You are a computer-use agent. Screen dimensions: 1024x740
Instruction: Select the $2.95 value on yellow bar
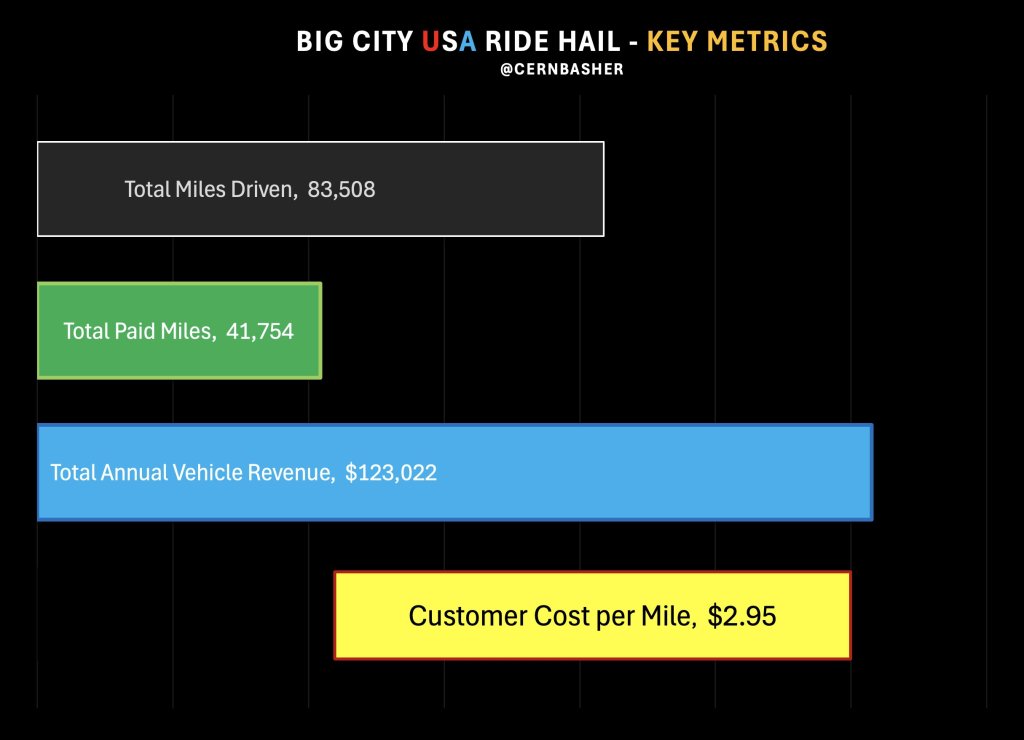pyautogui.click(x=742, y=616)
